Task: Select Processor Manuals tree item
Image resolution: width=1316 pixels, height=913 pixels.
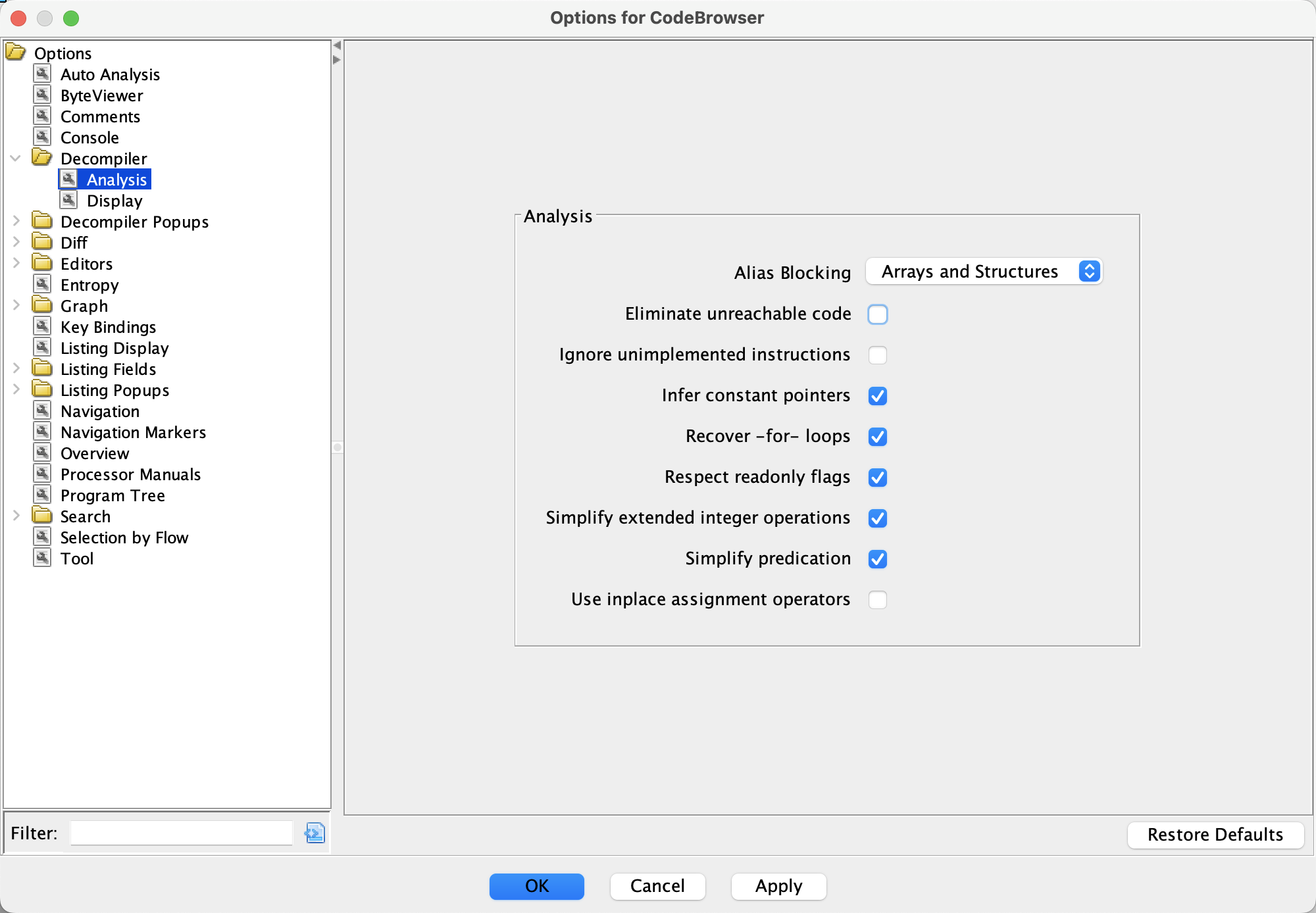Action: 130,474
